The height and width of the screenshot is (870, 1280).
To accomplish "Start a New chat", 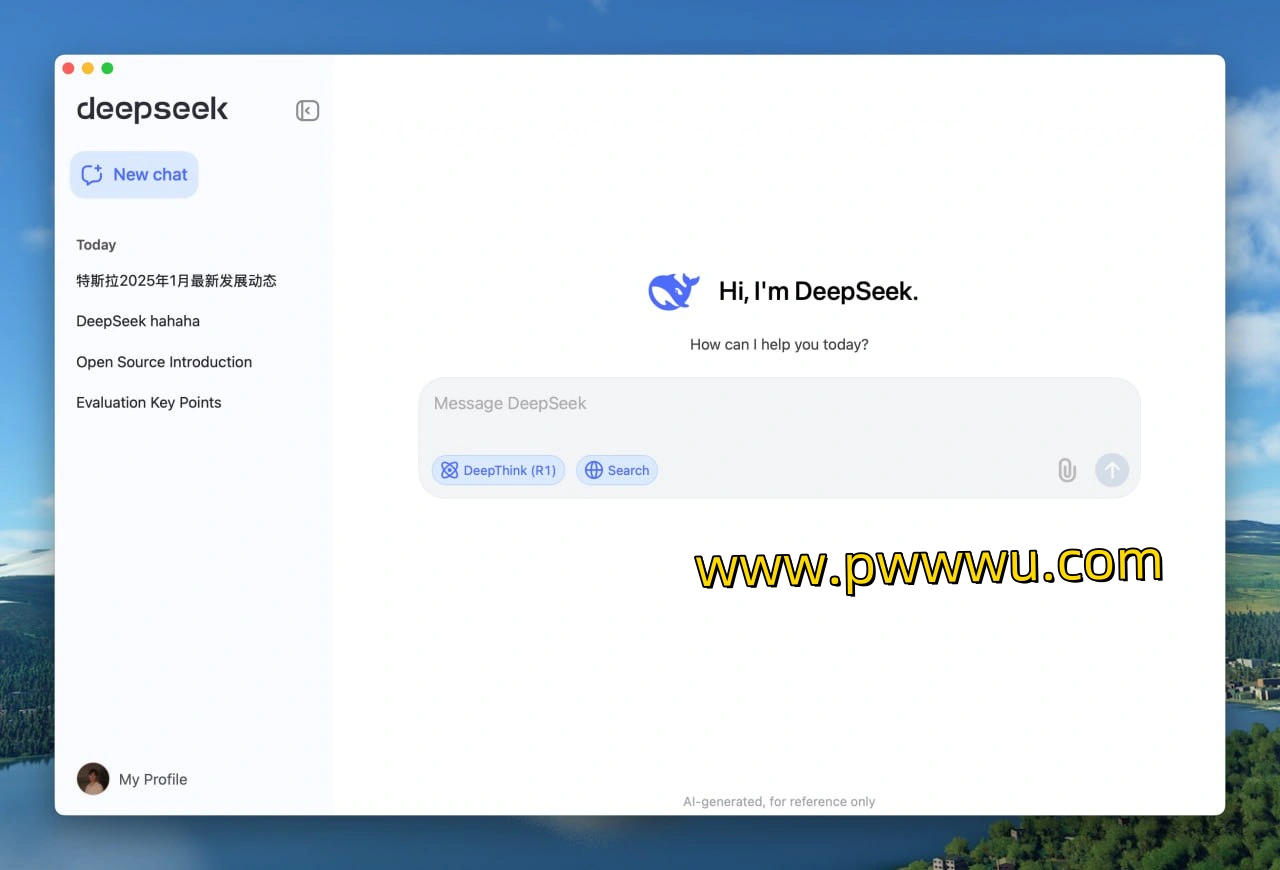I will pos(134,175).
